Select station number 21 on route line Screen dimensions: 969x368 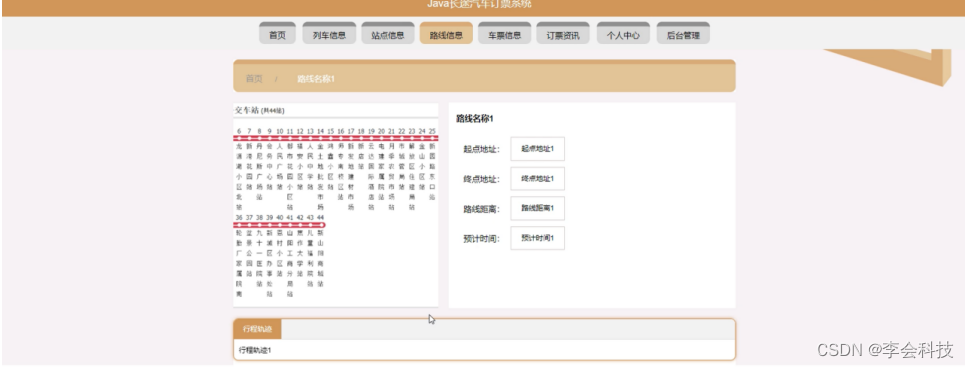[x=391, y=131]
